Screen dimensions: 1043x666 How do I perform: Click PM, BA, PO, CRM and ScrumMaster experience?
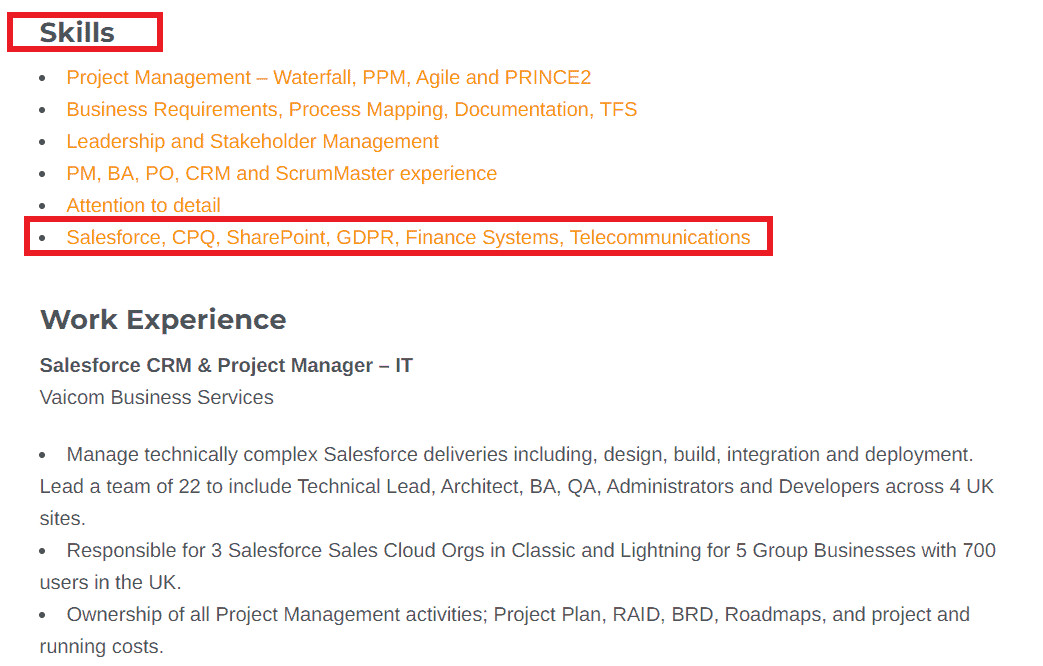(281, 174)
